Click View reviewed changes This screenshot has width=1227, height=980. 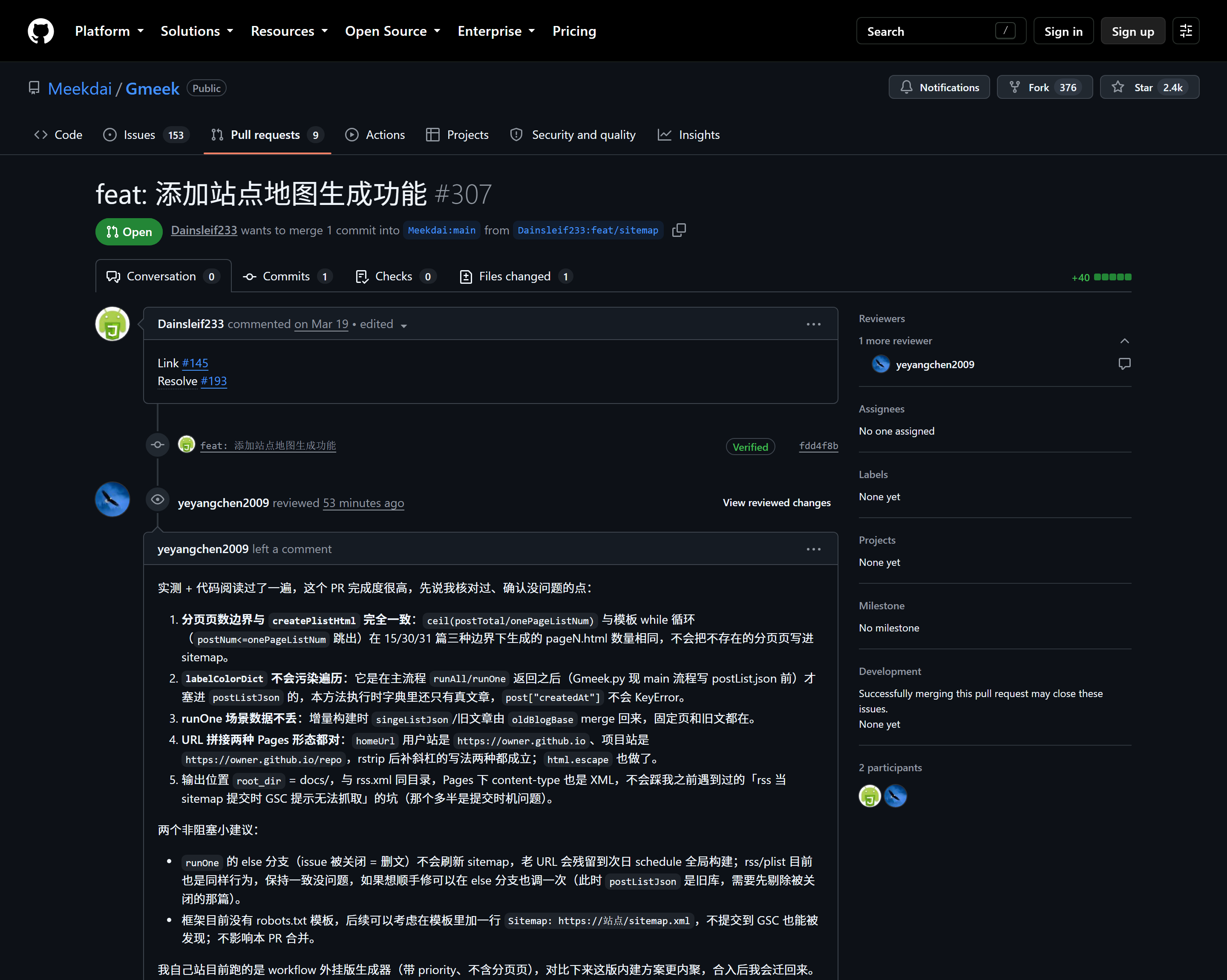click(x=776, y=502)
